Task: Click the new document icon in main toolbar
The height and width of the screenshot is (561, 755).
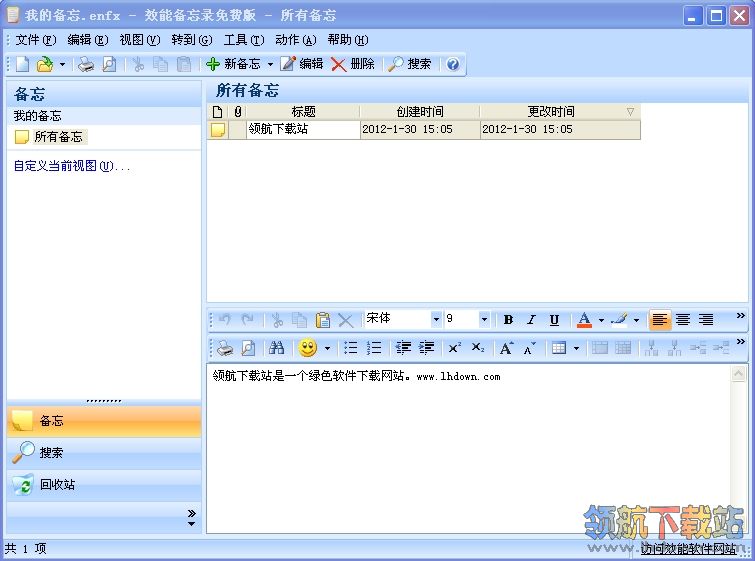Action: point(22,64)
